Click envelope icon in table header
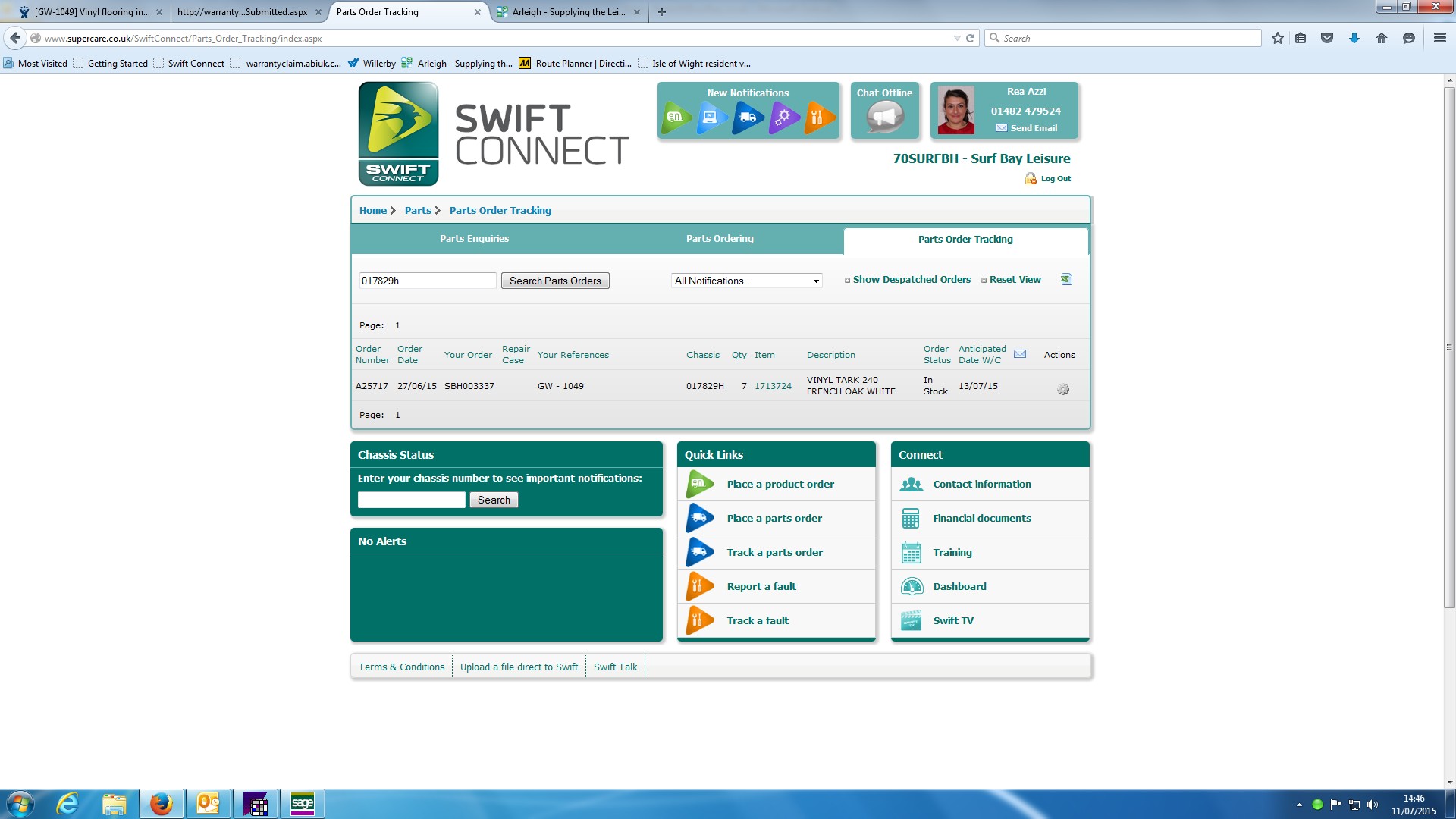 (1020, 354)
